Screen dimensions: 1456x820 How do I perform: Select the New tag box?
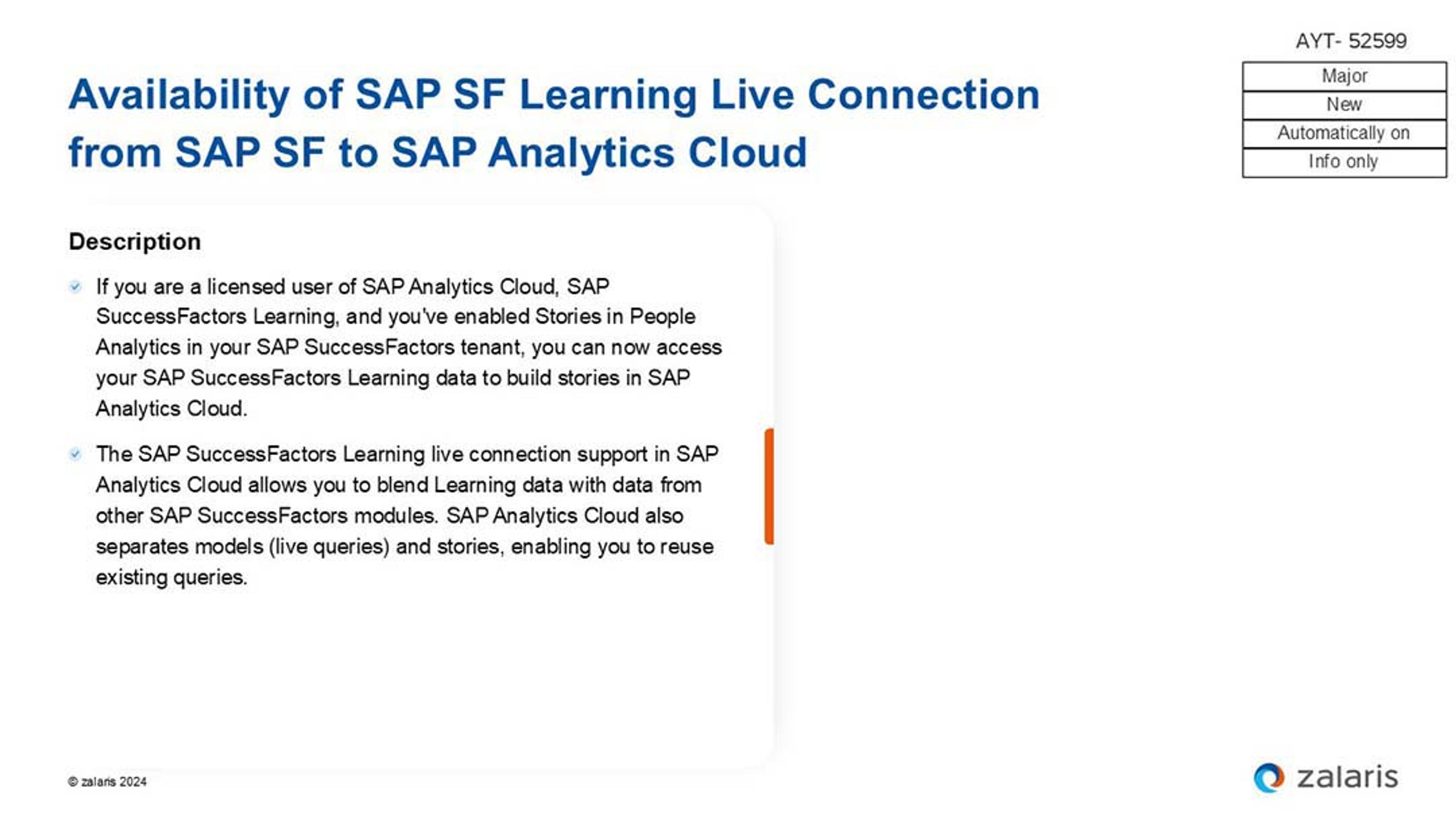[x=1344, y=105]
